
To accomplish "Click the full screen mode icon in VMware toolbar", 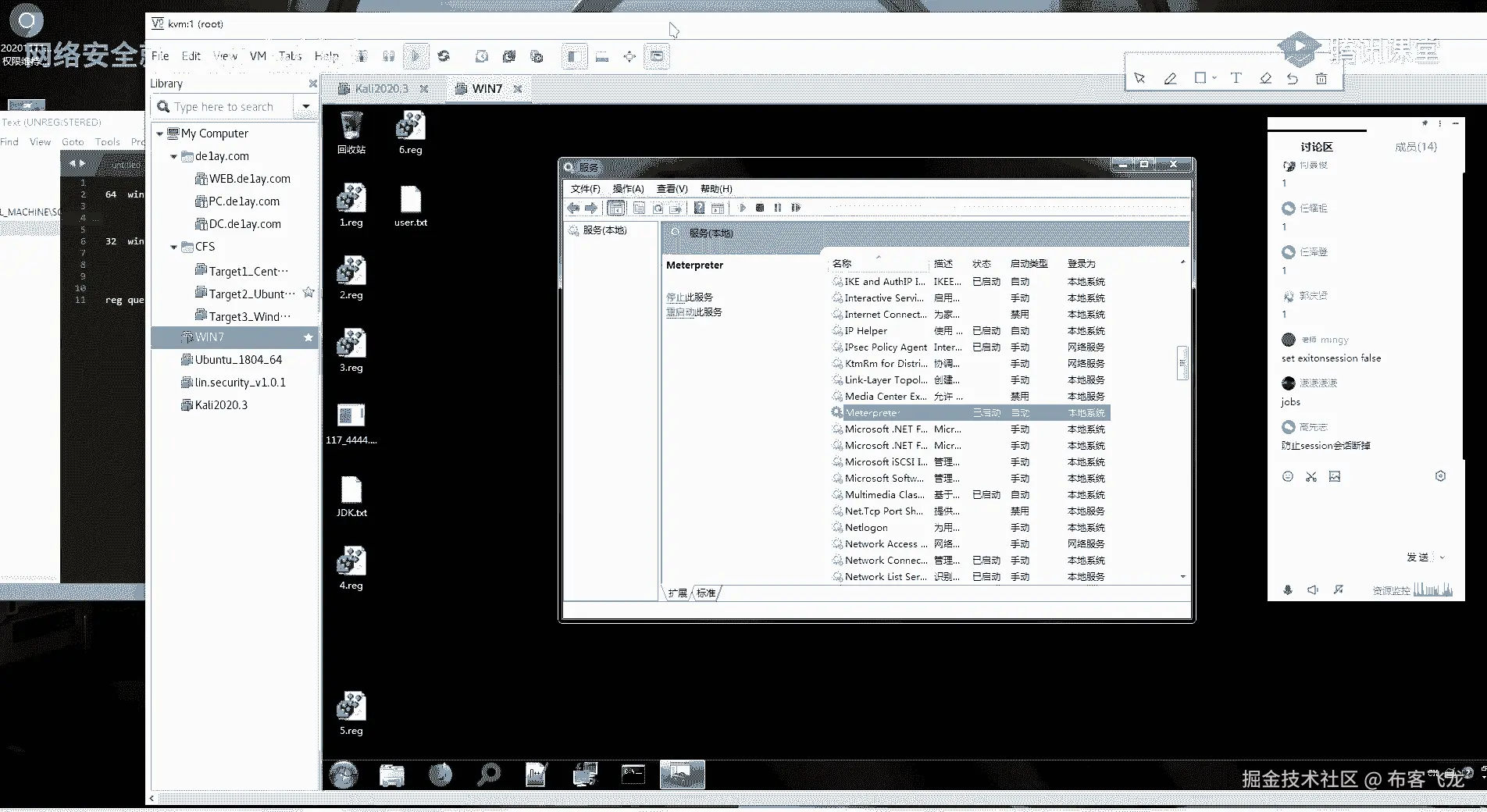I will pos(629,56).
